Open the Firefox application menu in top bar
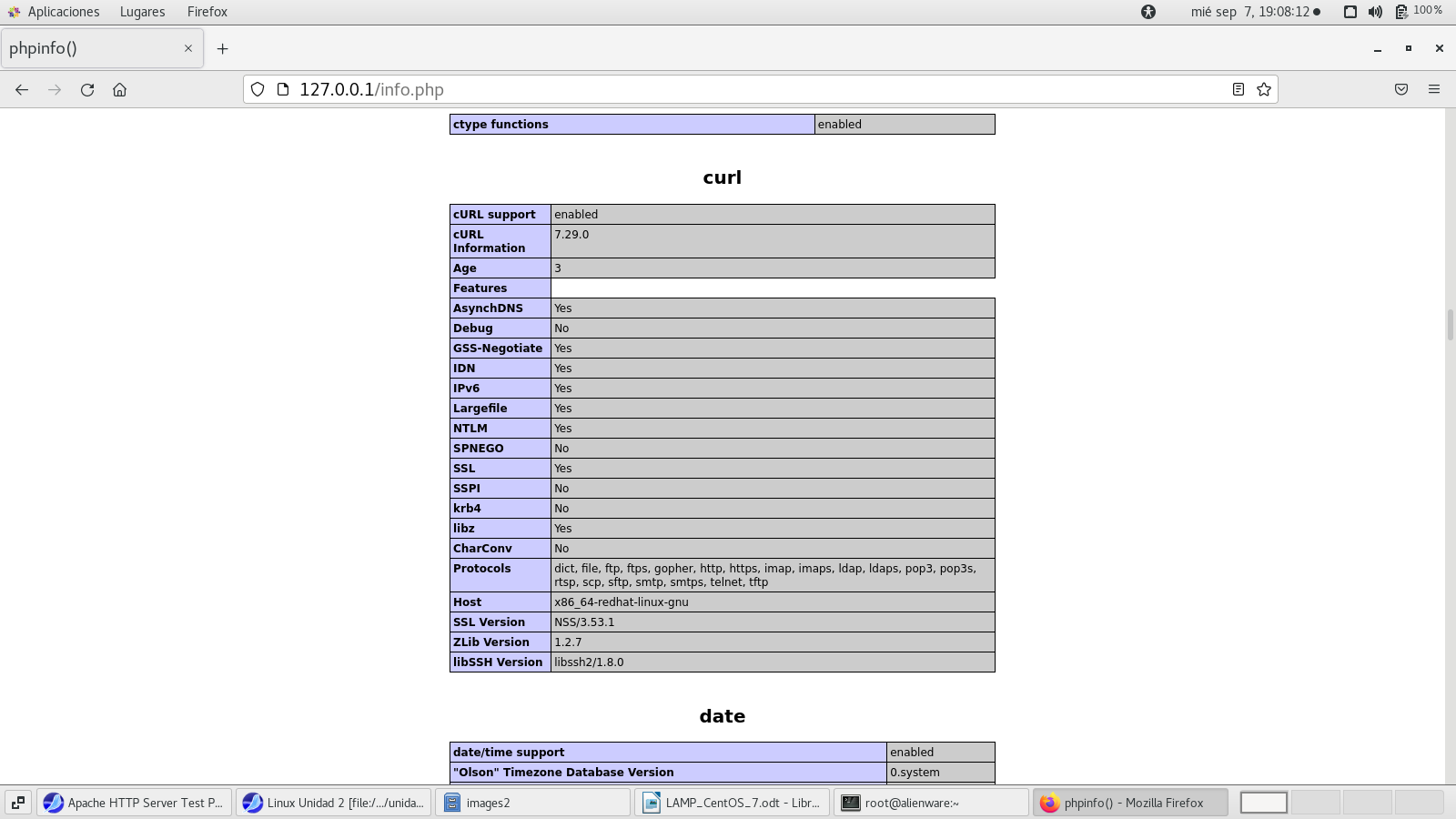This screenshot has width=1456, height=819. [x=207, y=12]
